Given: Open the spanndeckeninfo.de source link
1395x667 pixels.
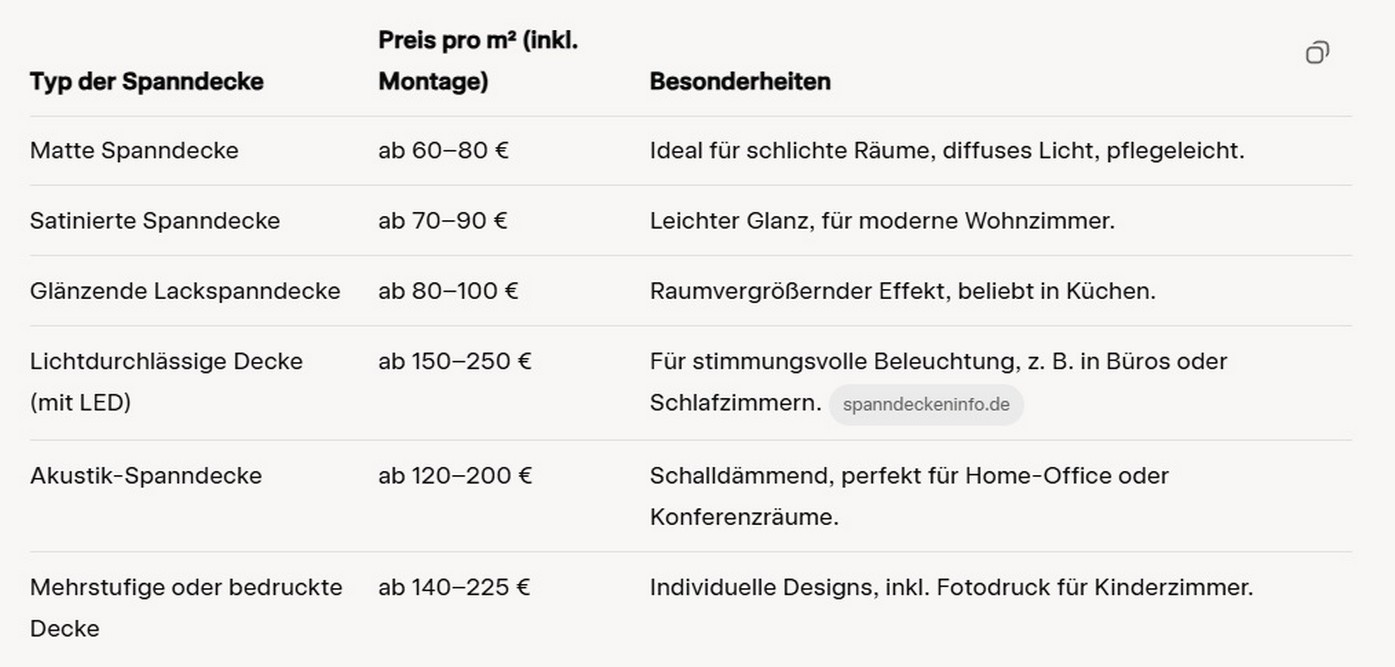Looking at the screenshot, I should [926, 405].
